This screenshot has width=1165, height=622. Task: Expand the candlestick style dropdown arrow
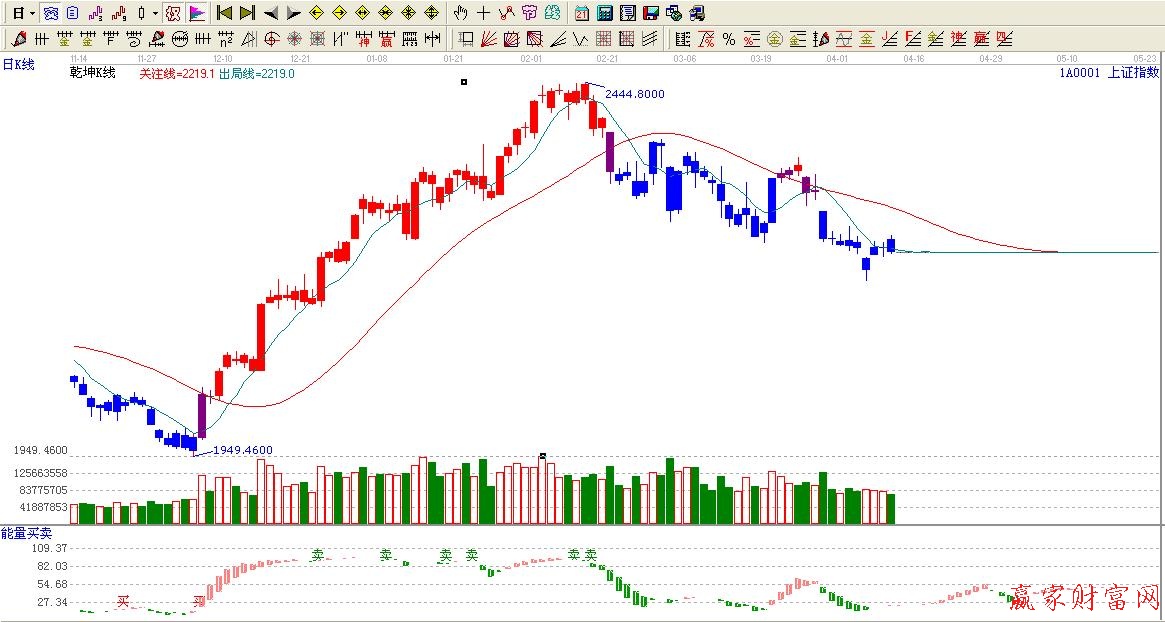point(155,13)
